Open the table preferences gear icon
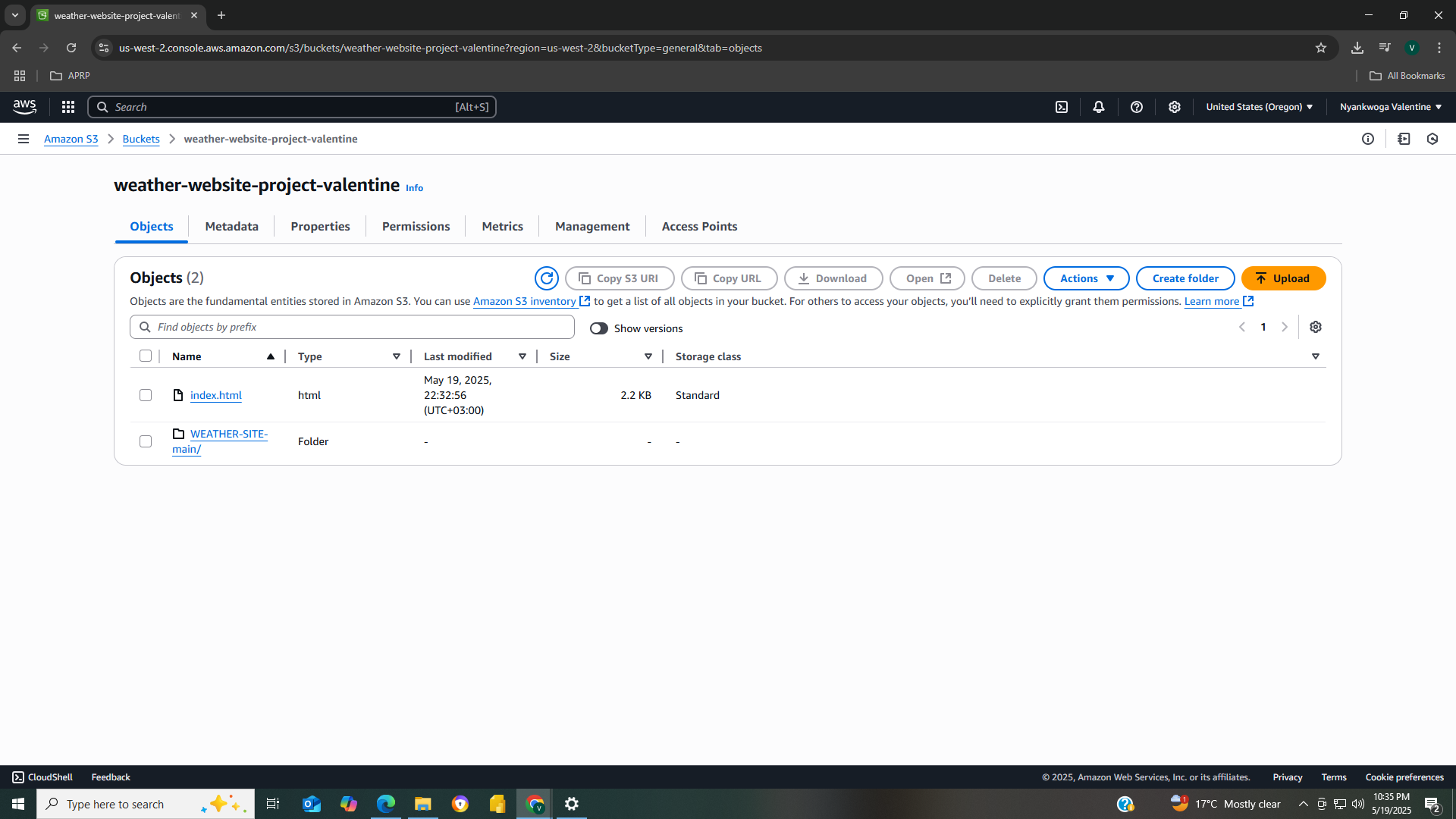The width and height of the screenshot is (1456, 819). pyautogui.click(x=1316, y=327)
